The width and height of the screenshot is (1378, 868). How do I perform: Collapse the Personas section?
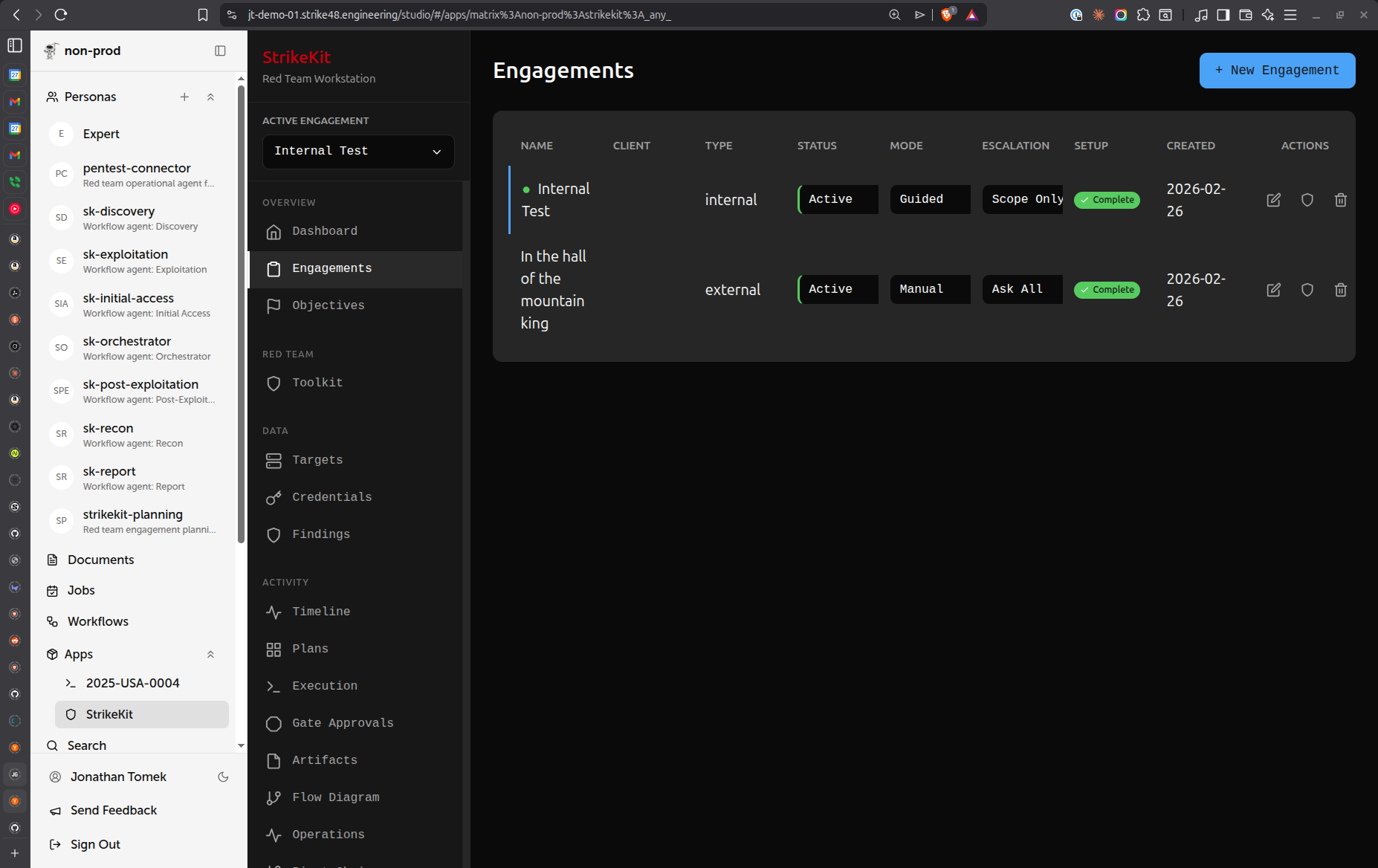coord(210,97)
